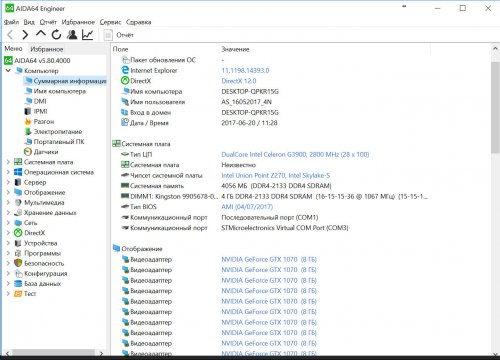500x360 pixels.
Task: Open the Избранное menu in the menu bar
Action: [78, 22]
